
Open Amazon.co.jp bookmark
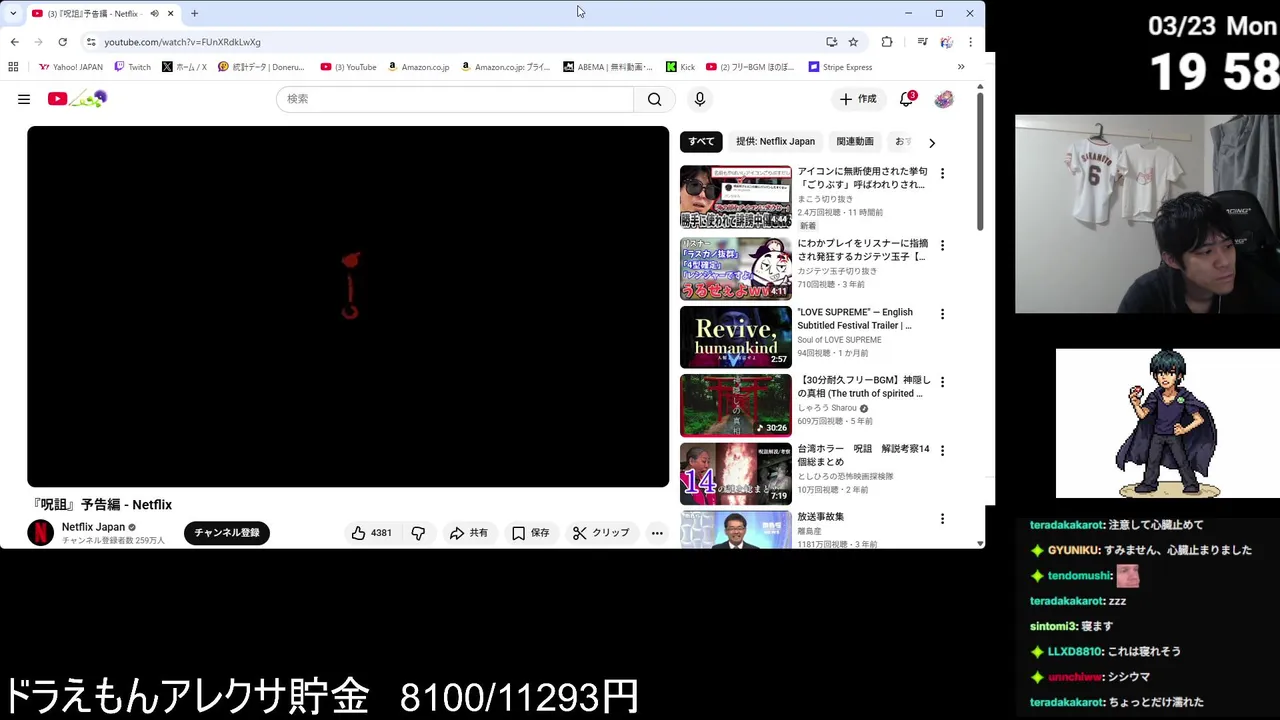[x=418, y=67]
